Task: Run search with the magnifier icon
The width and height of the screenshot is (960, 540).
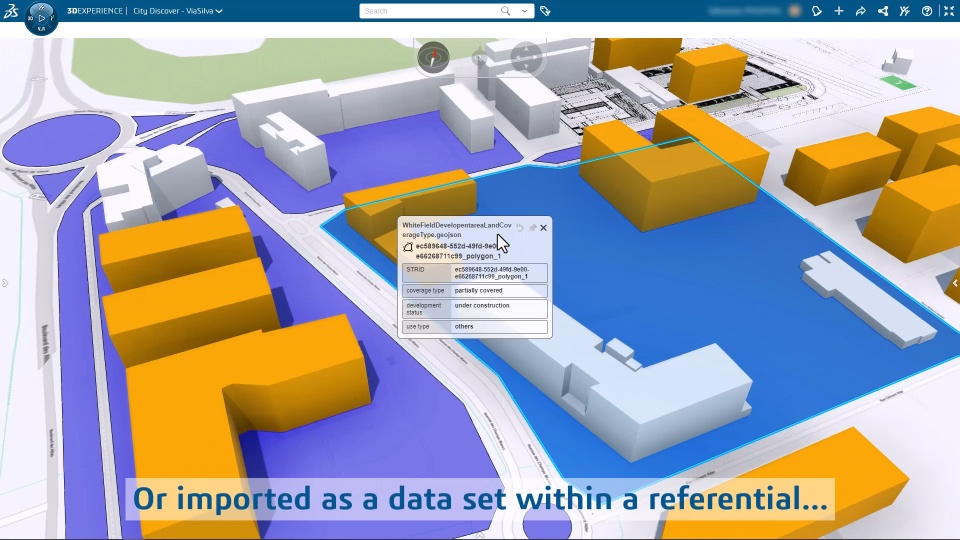Action: (x=506, y=11)
